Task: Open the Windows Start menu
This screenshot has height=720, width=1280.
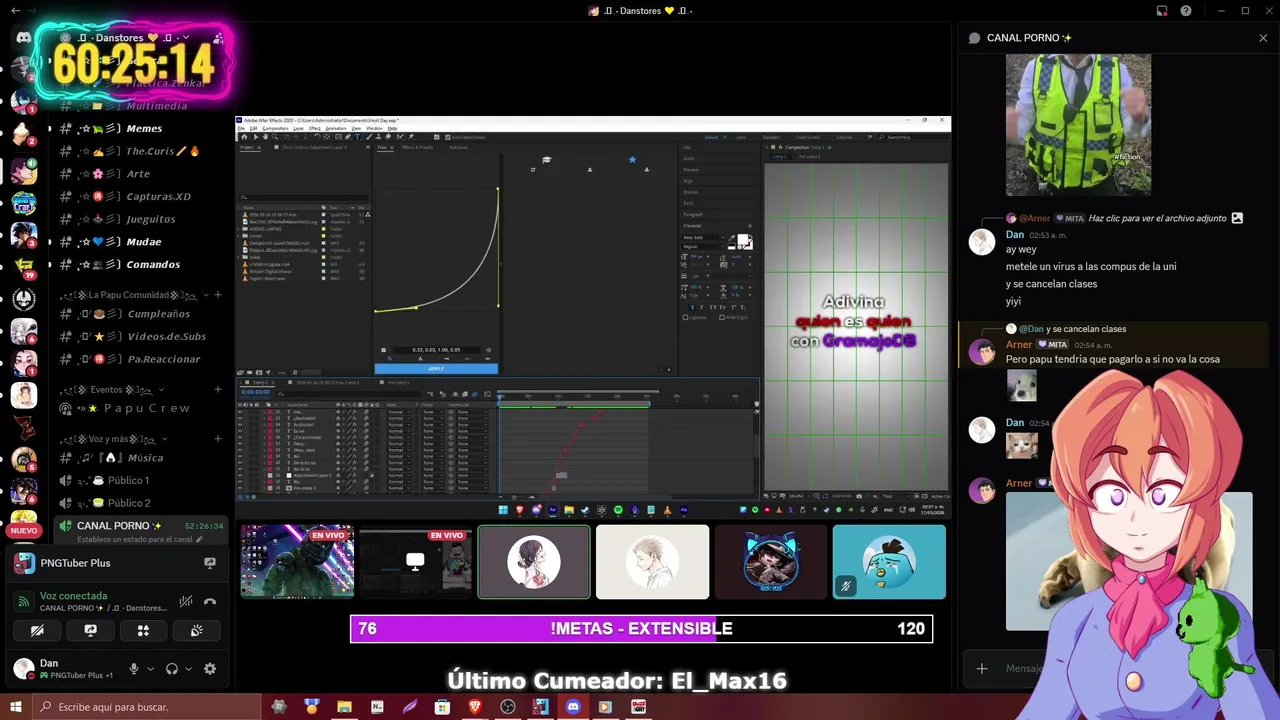Action: 16,707
